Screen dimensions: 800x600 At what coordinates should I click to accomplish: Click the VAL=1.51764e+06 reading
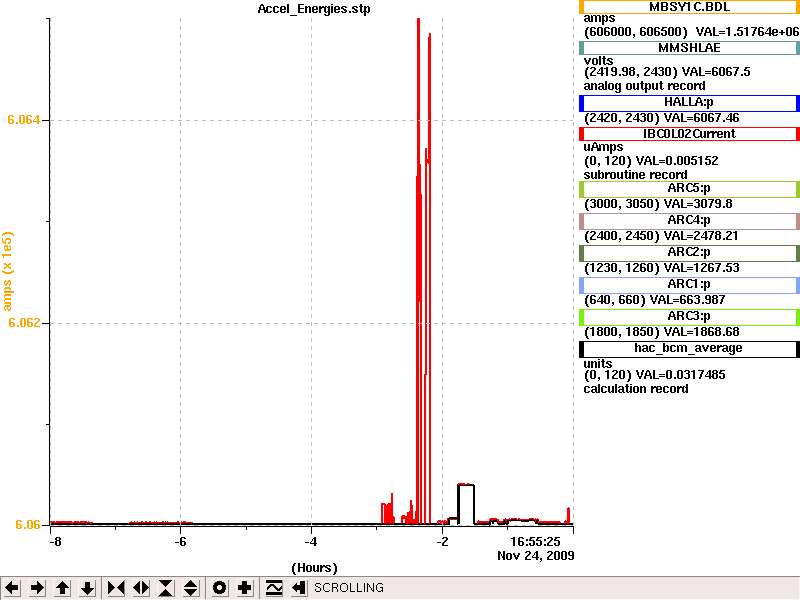(x=747, y=32)
